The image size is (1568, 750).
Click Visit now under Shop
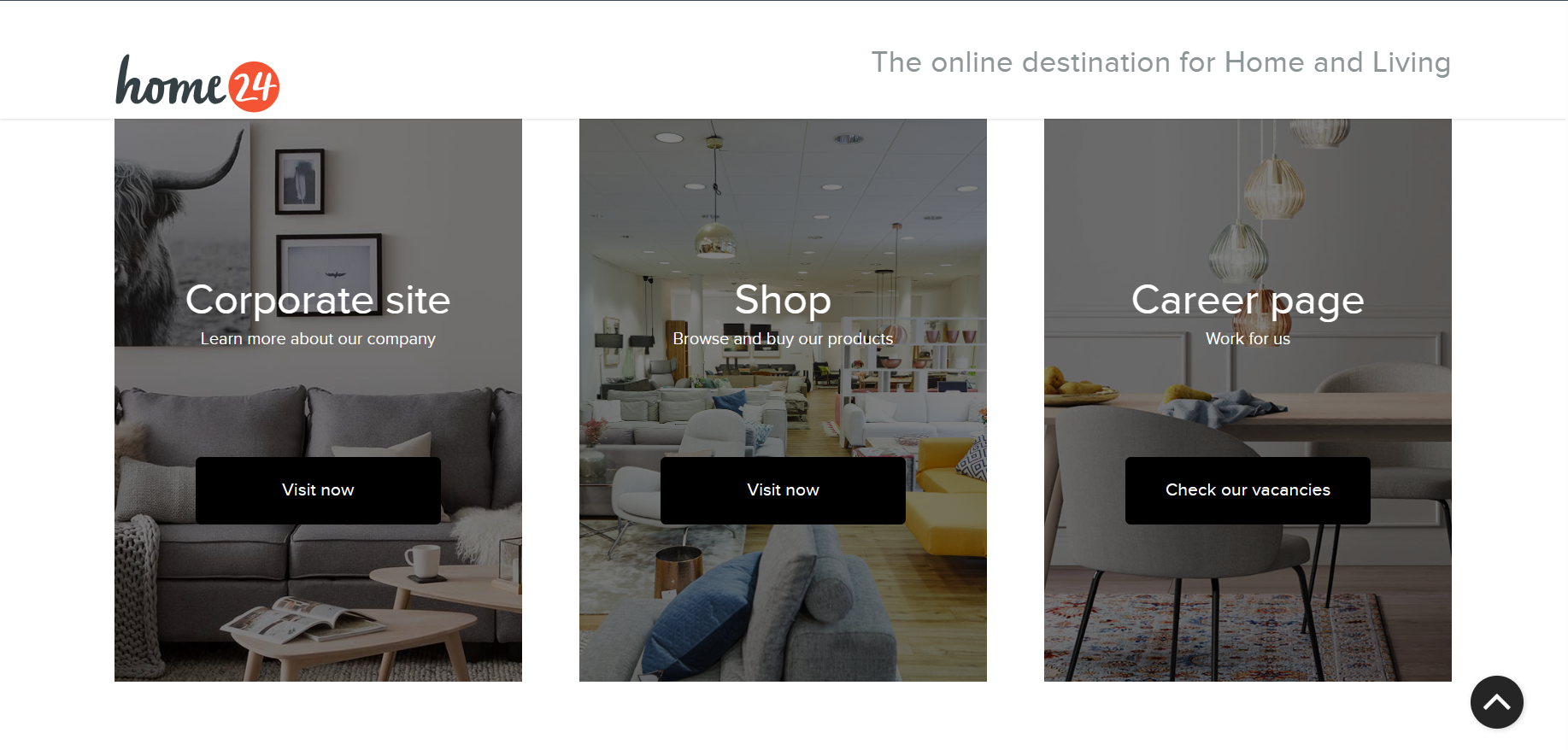click(x=783, y=490)
